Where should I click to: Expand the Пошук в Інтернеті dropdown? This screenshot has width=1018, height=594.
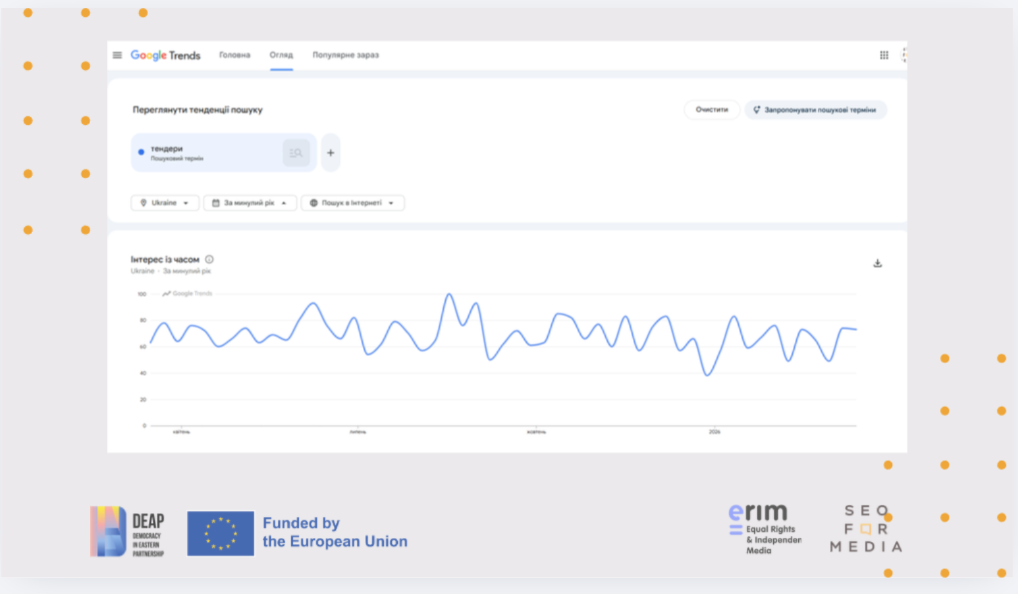click(352, 203)
